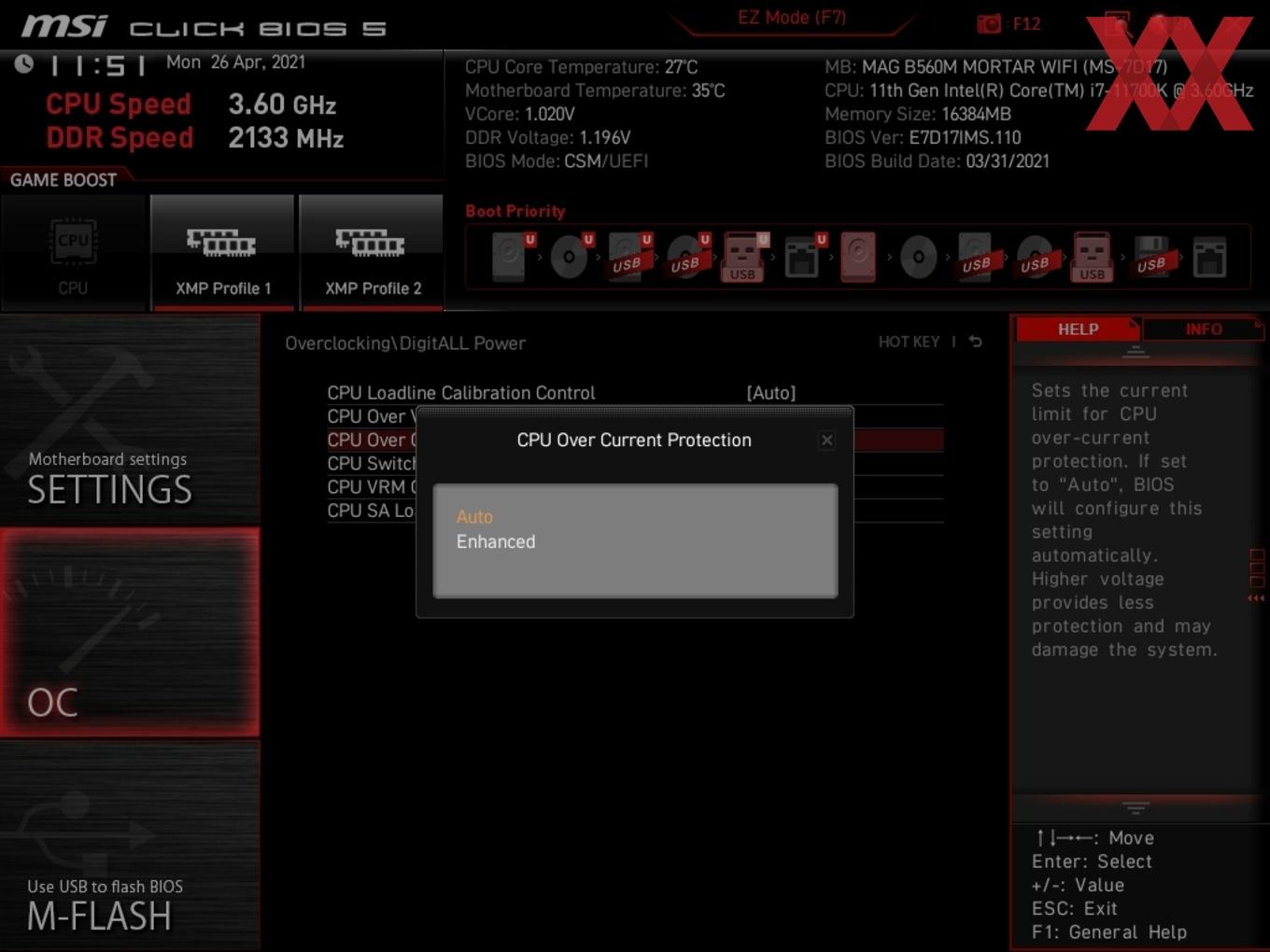Image resolution: width=1270 pixels, height=952 pixels.
Task: Switch to EZ Mode (F7)
Action: (792, 18)
